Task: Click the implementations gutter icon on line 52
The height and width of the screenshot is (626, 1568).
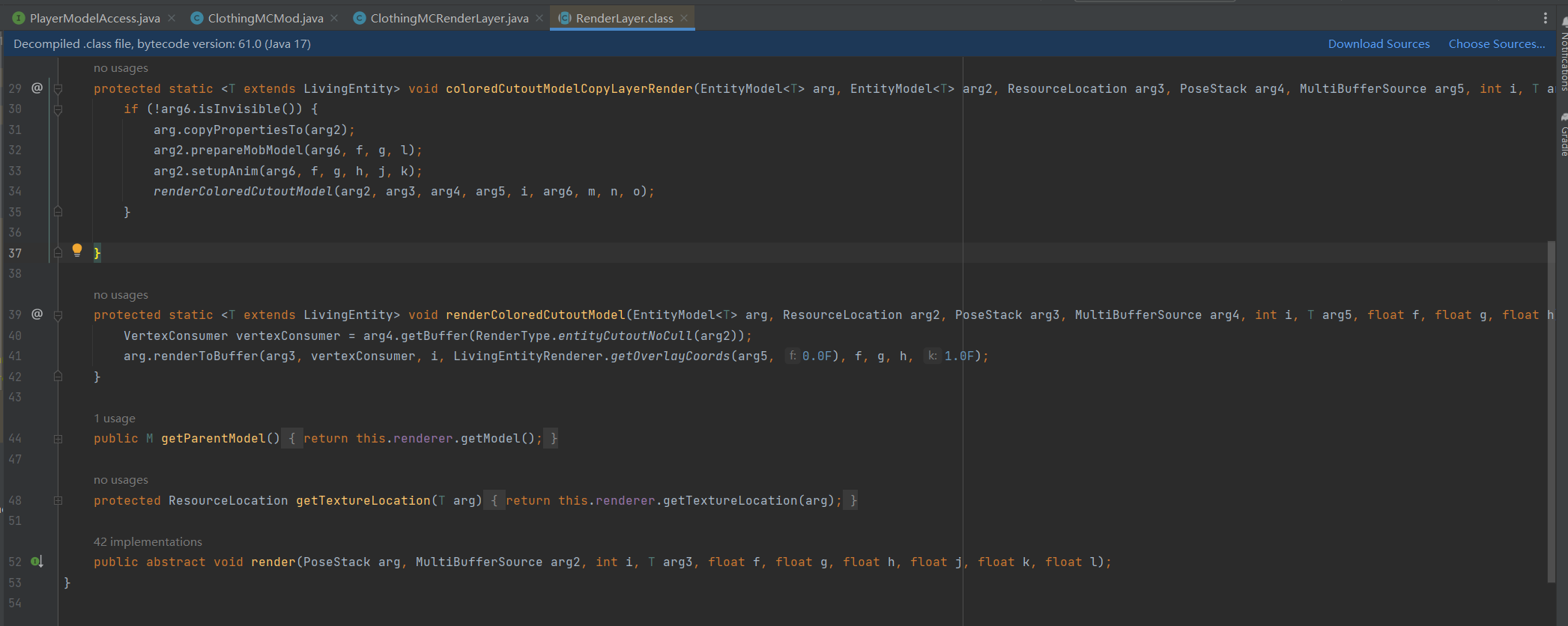Action: (37, 561)
